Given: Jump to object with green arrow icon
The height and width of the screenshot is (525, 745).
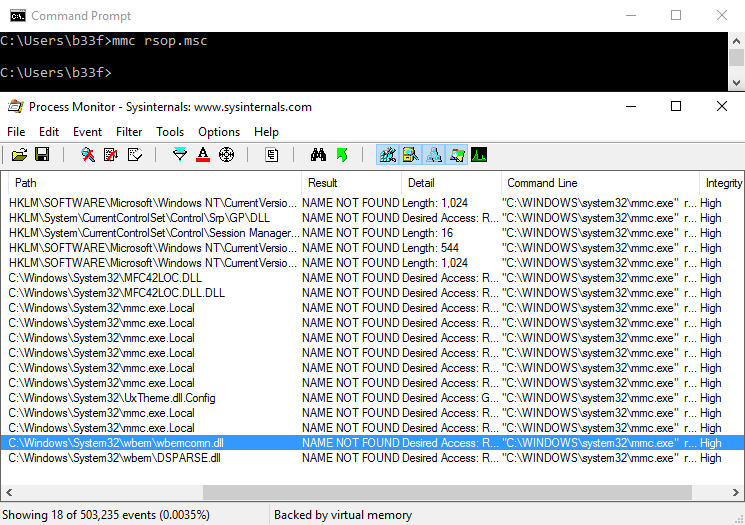Looking at the screenshot, I should pyautogui.click(x=342, y=155).
